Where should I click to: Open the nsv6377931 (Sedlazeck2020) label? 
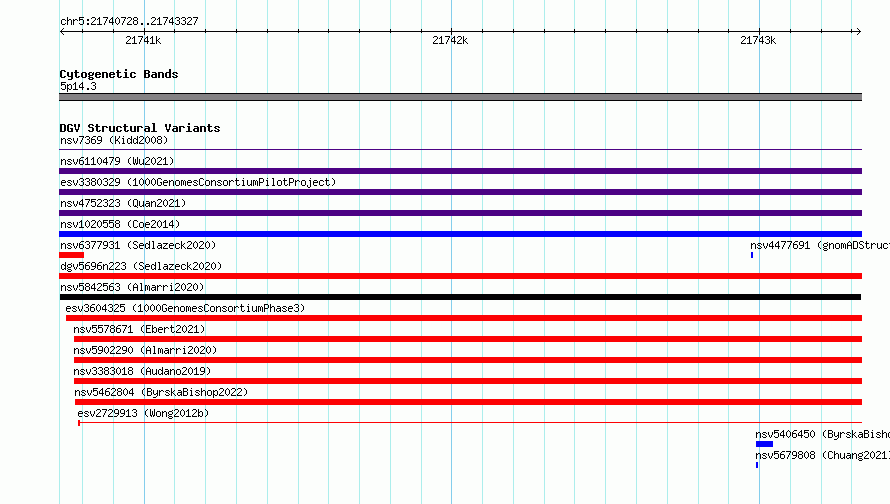click(x=138, y=245)
